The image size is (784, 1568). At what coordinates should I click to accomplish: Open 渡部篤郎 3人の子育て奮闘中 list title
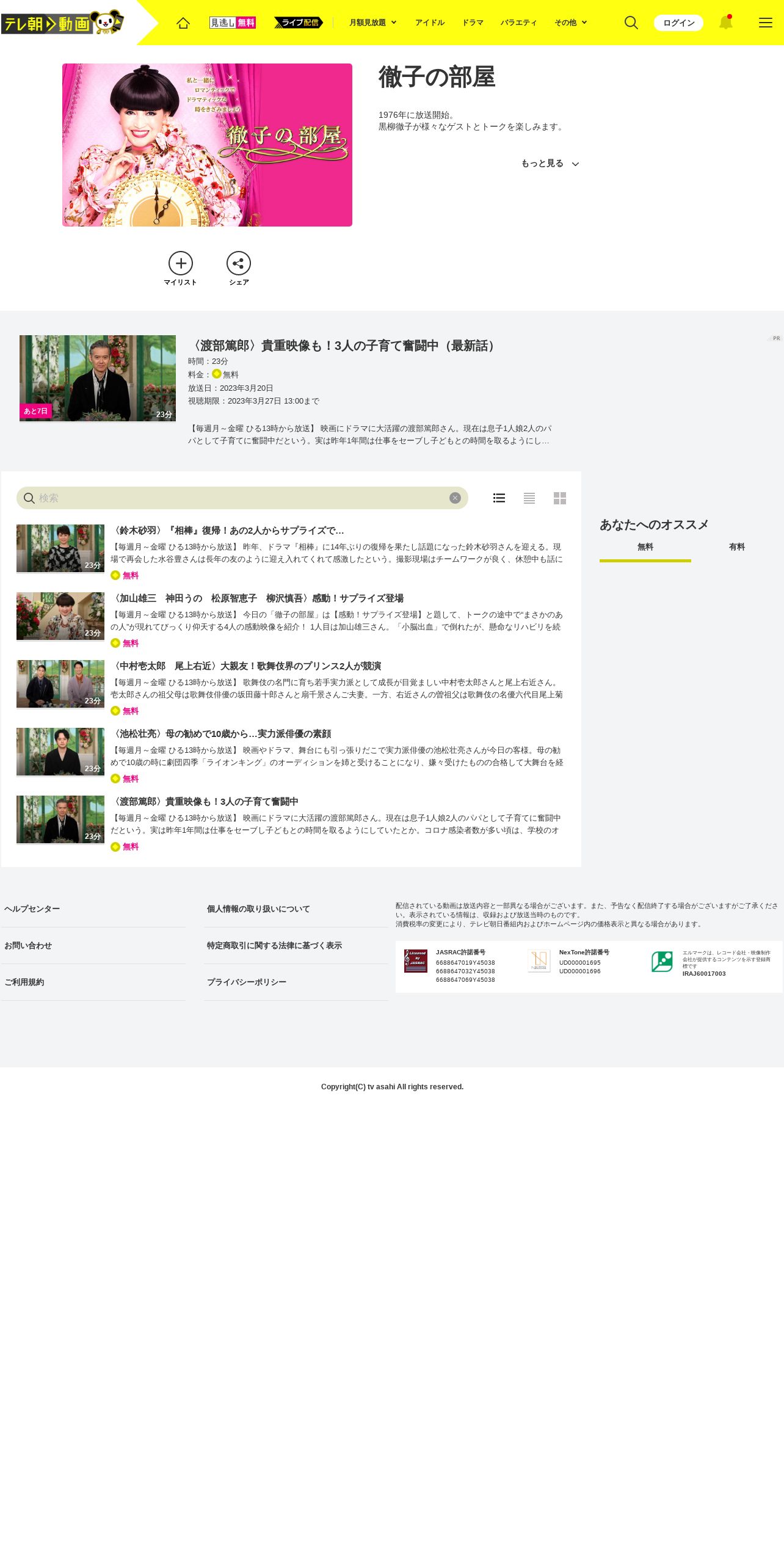tap(205, 802)
